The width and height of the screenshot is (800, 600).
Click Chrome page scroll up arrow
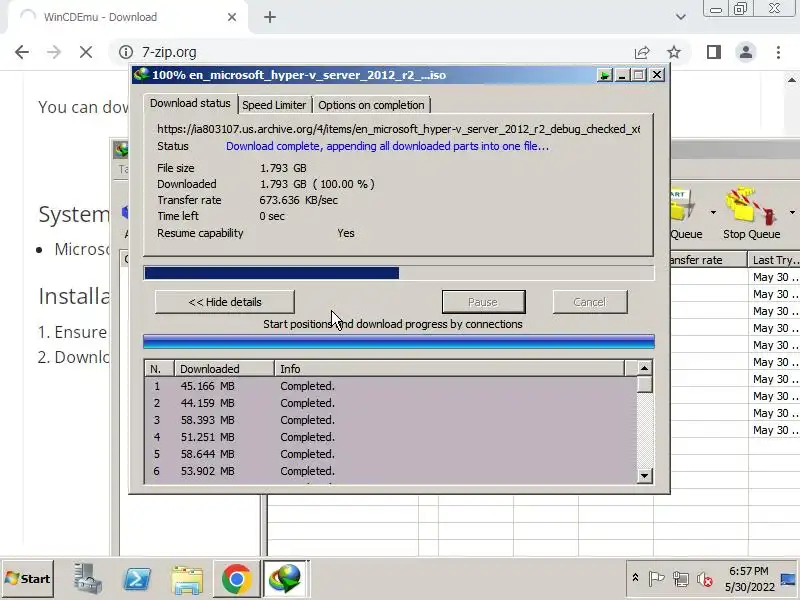click(x=792, y=80)
